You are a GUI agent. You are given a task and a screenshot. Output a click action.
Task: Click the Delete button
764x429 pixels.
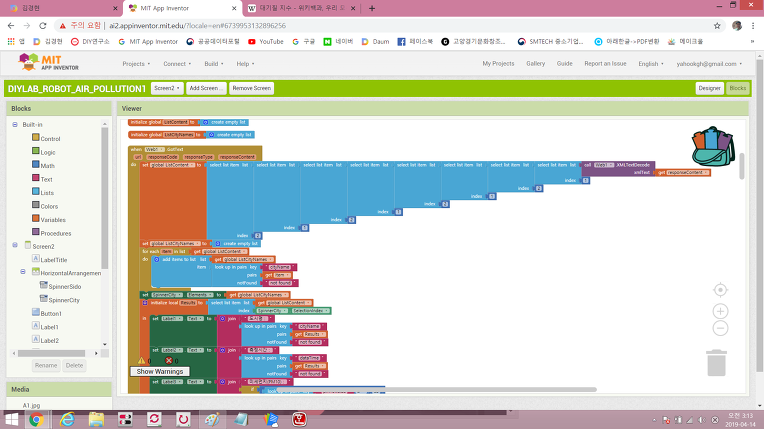tap(74, 366)
